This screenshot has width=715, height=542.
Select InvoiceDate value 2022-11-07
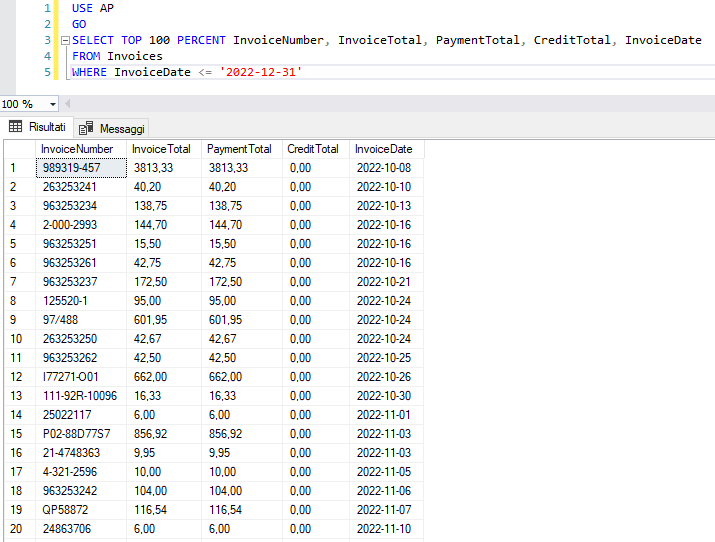coord(386,510)
